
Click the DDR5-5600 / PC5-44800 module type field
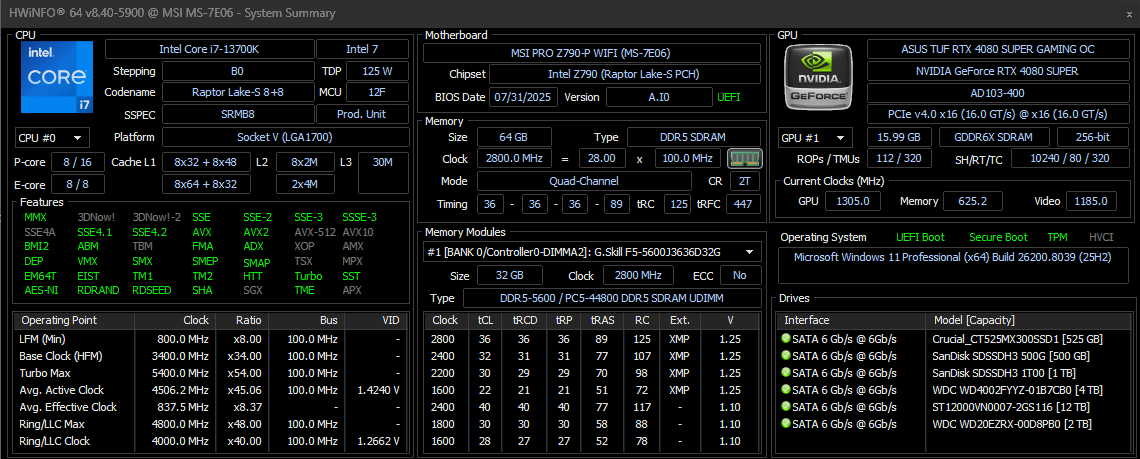point(611,298)
